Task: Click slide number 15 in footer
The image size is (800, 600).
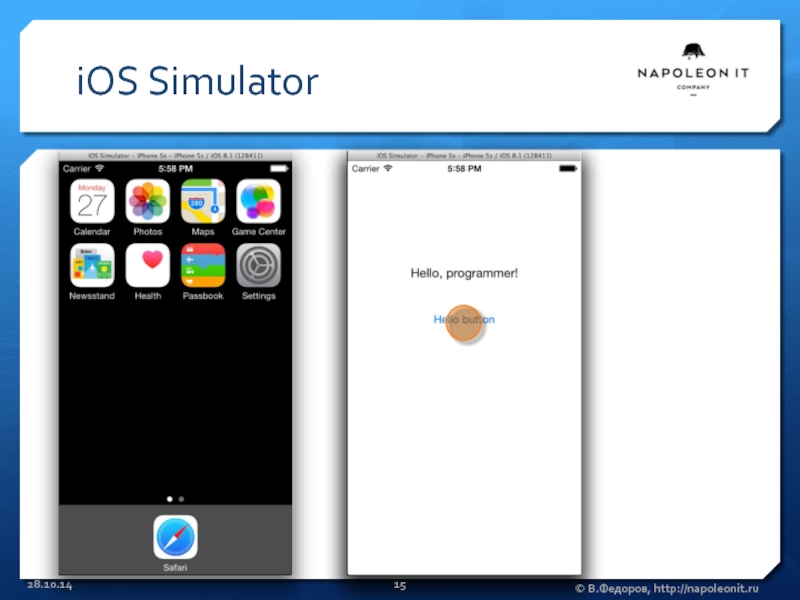Action: pyautogui.click(x=400, y=585)
